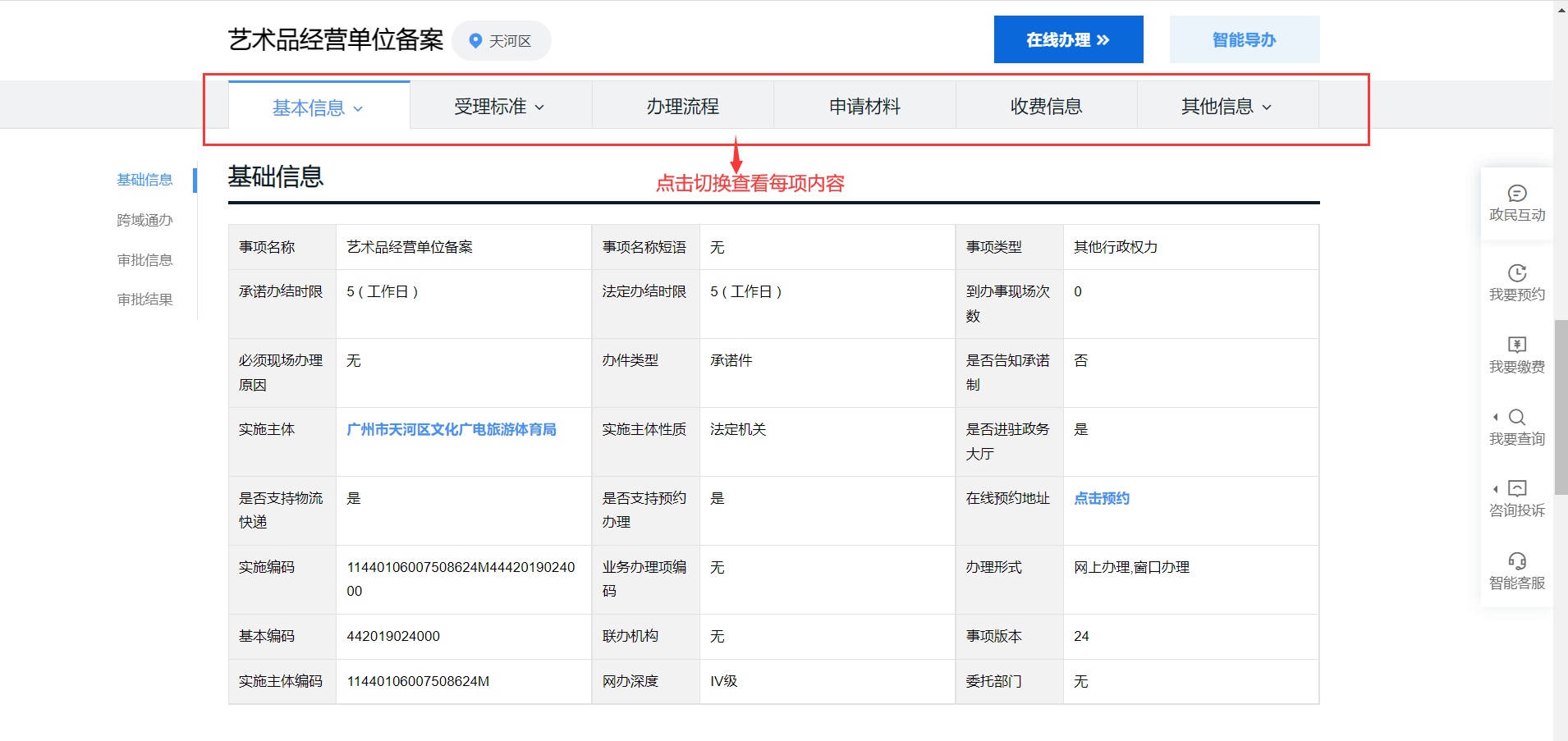The image size is (1568, 741).
Task: Click the 咨询投诉 complaint icon
Action: (x=1516, y=489)
